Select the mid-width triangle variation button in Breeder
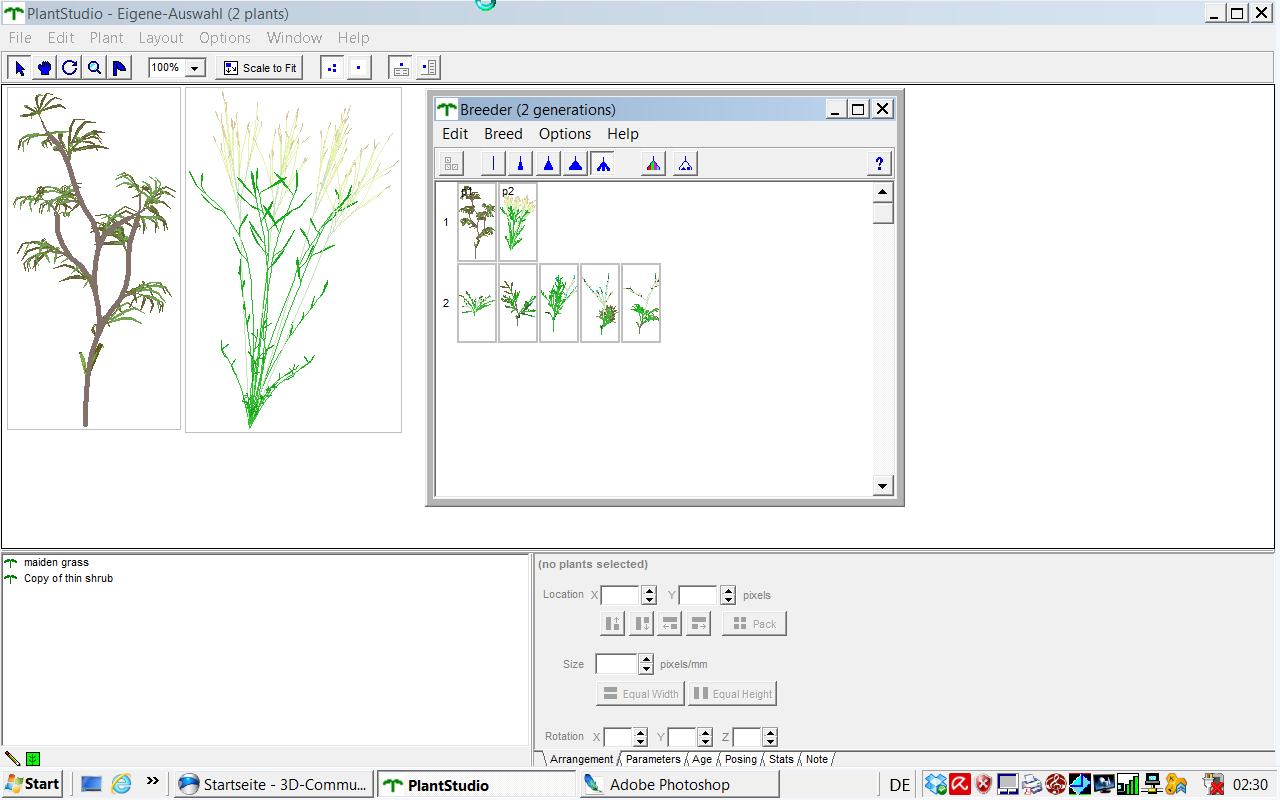Image resolution: width=1280 pixels, height=800 pixels. pyautogui.click(x=548, y=164)
